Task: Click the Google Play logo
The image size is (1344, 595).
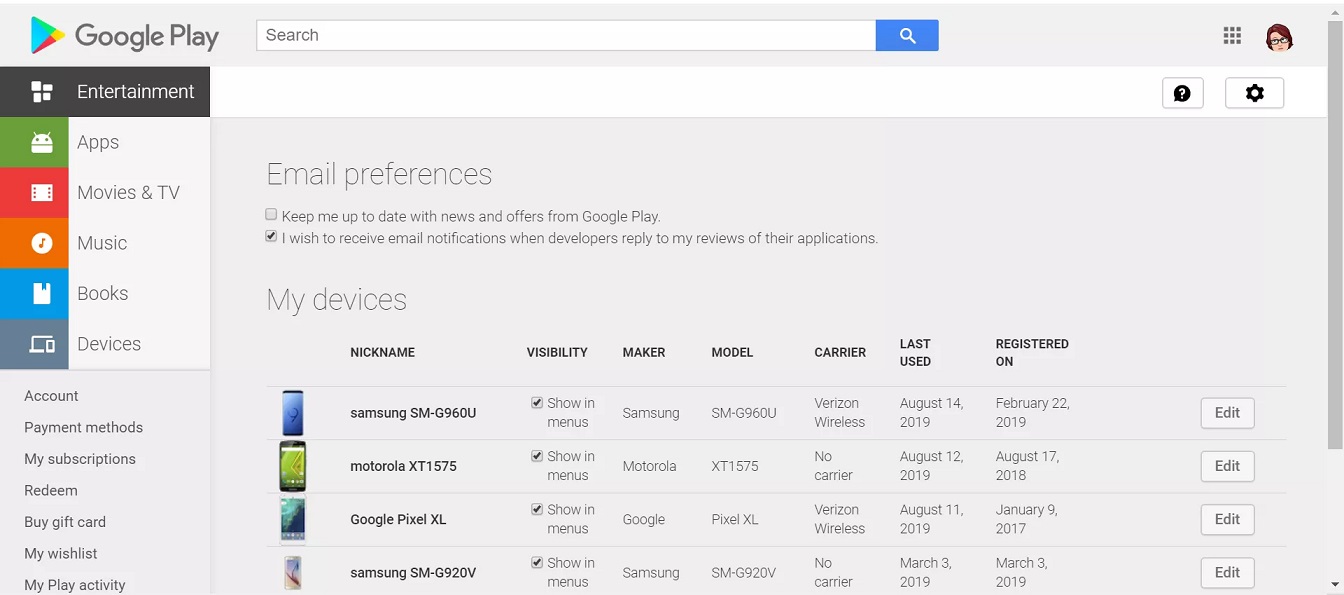Action: 125,36
